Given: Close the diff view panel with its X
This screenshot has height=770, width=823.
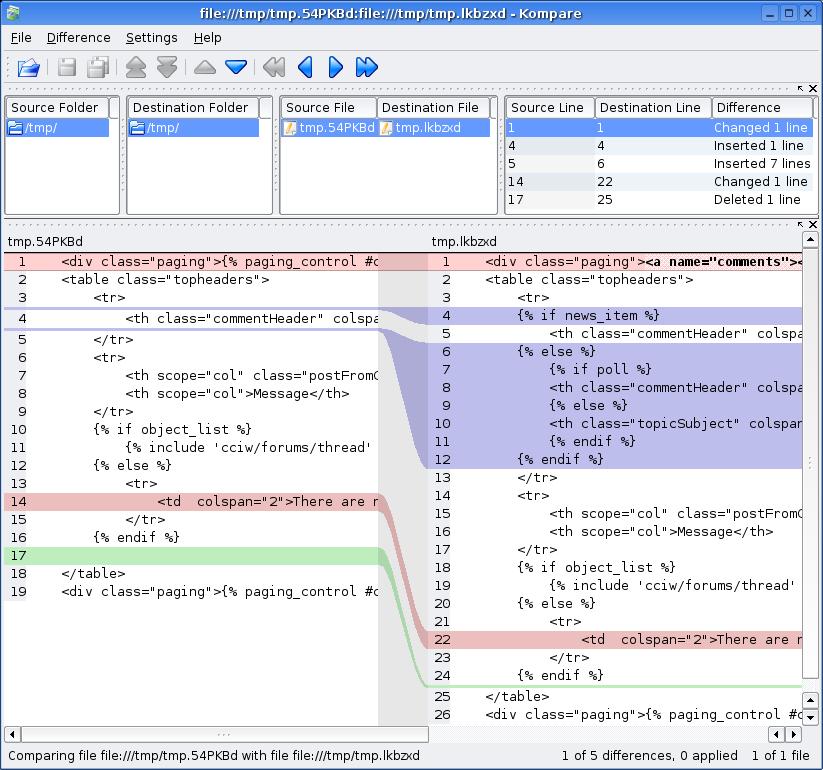Looking at the screenshot, I should [813, 224].
